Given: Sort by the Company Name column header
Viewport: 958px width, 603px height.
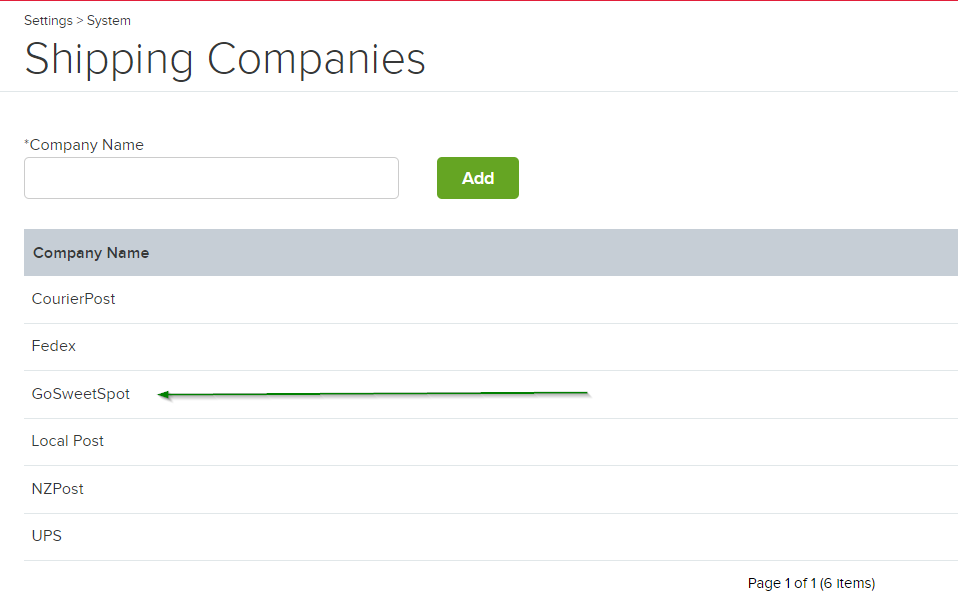Looking at the screenshot, I should click(x=91, y=253).
